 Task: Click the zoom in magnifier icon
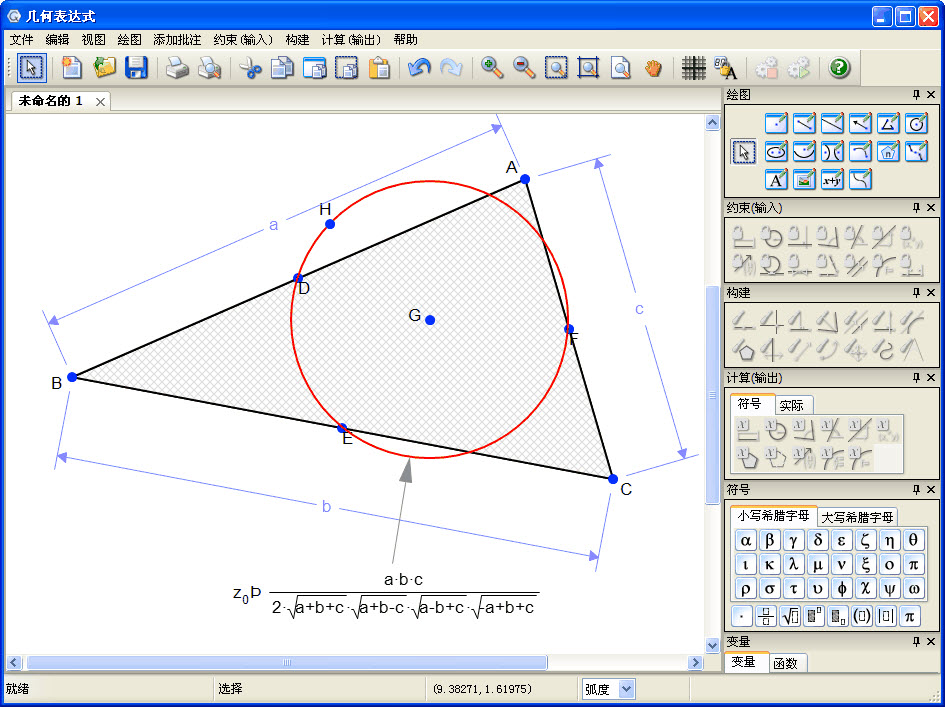[x=492, y=68]
